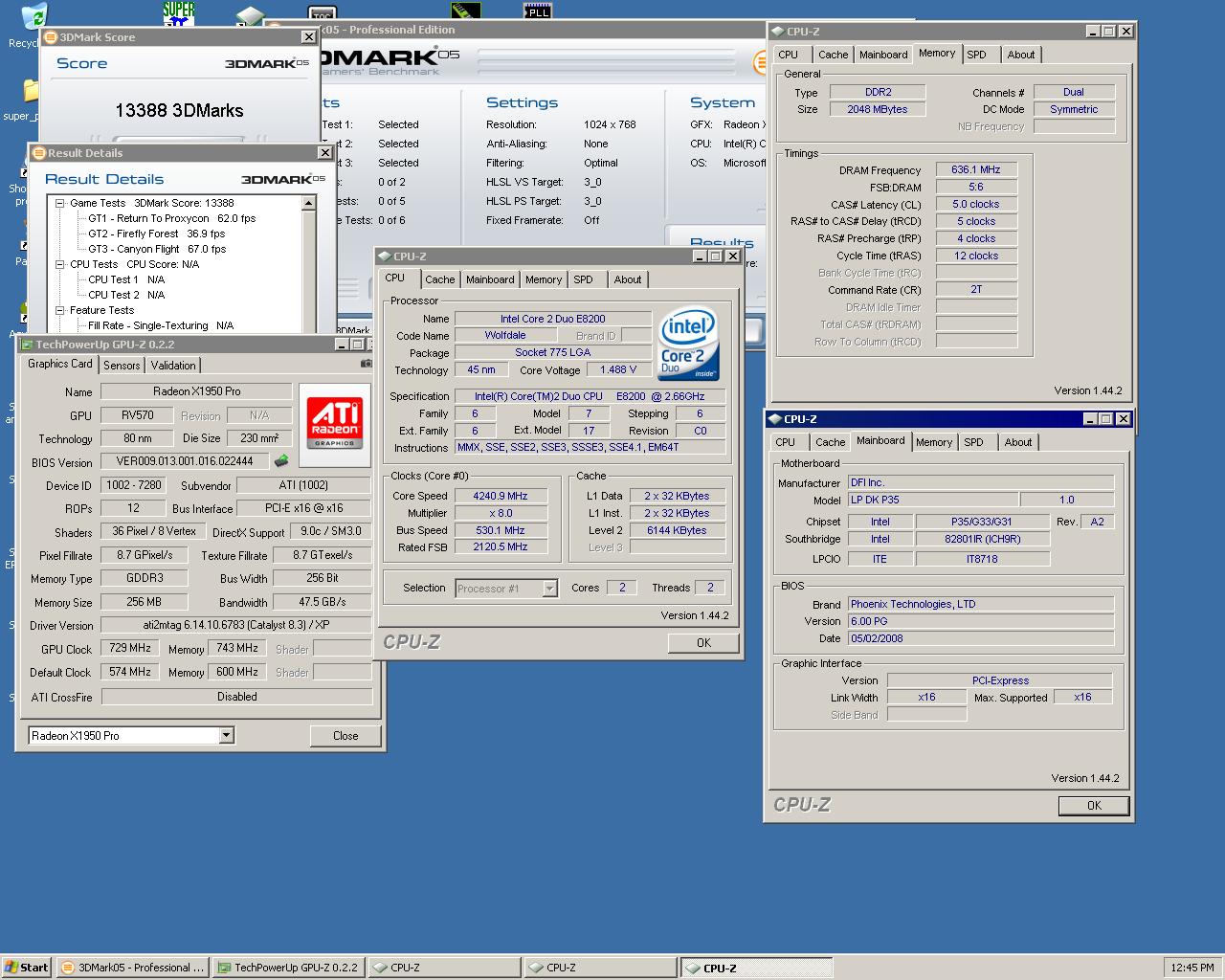The image size is (1225, 980).
Task: Click OK in the CPU-Z processor window
Action: click(703, 643)
